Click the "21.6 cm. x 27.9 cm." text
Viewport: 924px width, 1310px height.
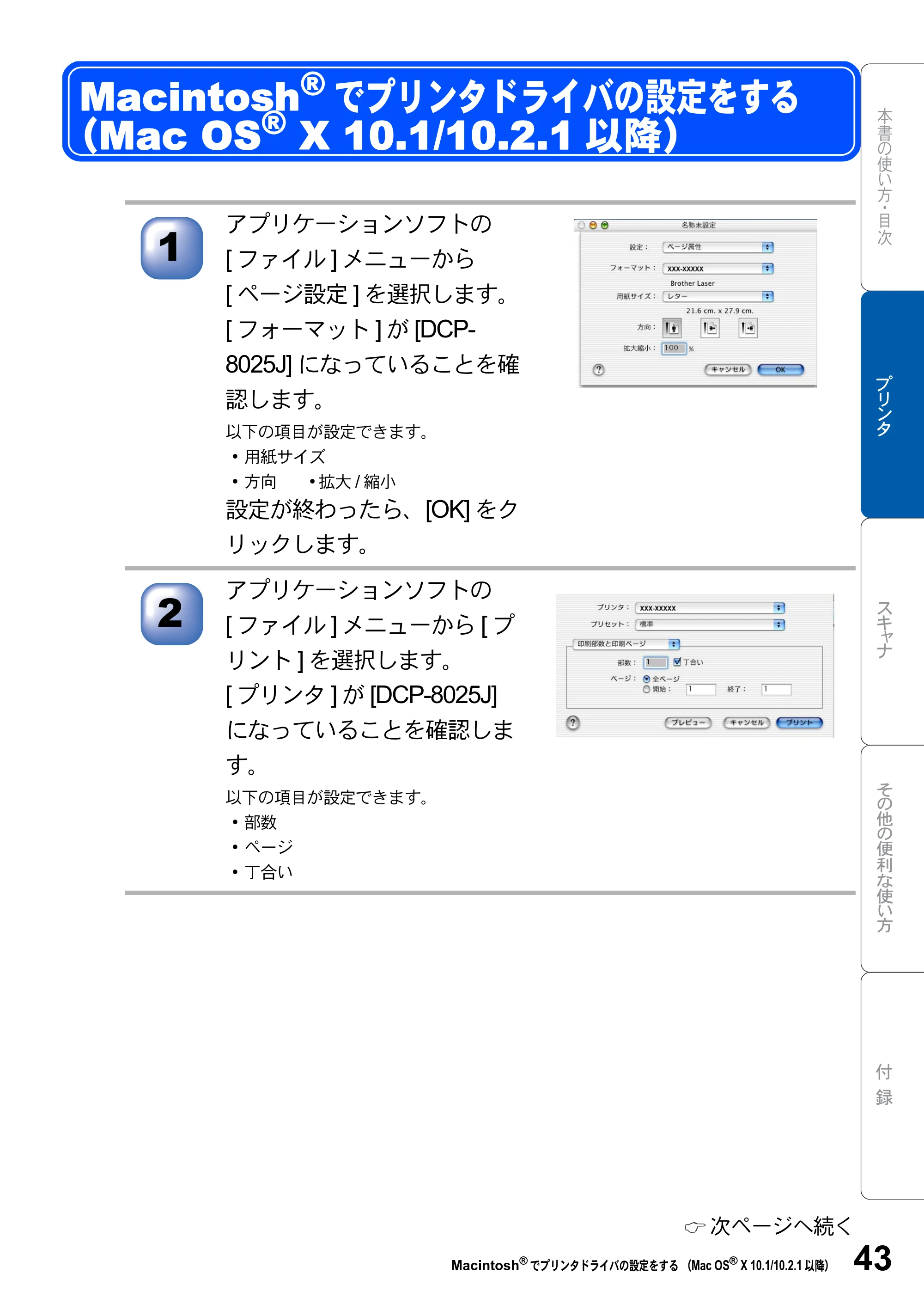click(x=720, y=311)
